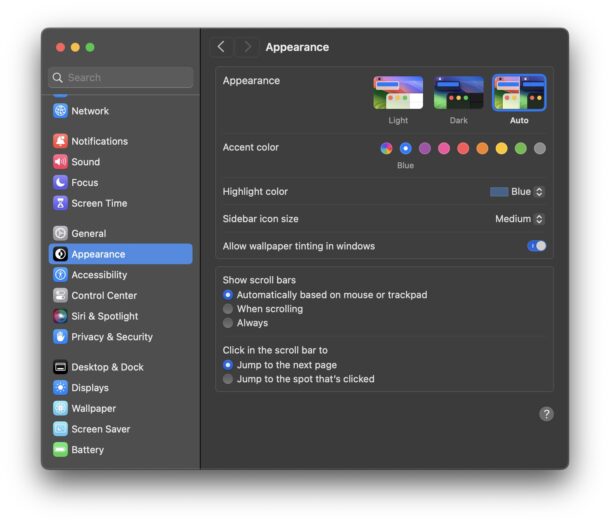Select Automatically based on mouse or trackpad
Image resolution: width=610 pixels, height=524 pixels.
[228, 295]
